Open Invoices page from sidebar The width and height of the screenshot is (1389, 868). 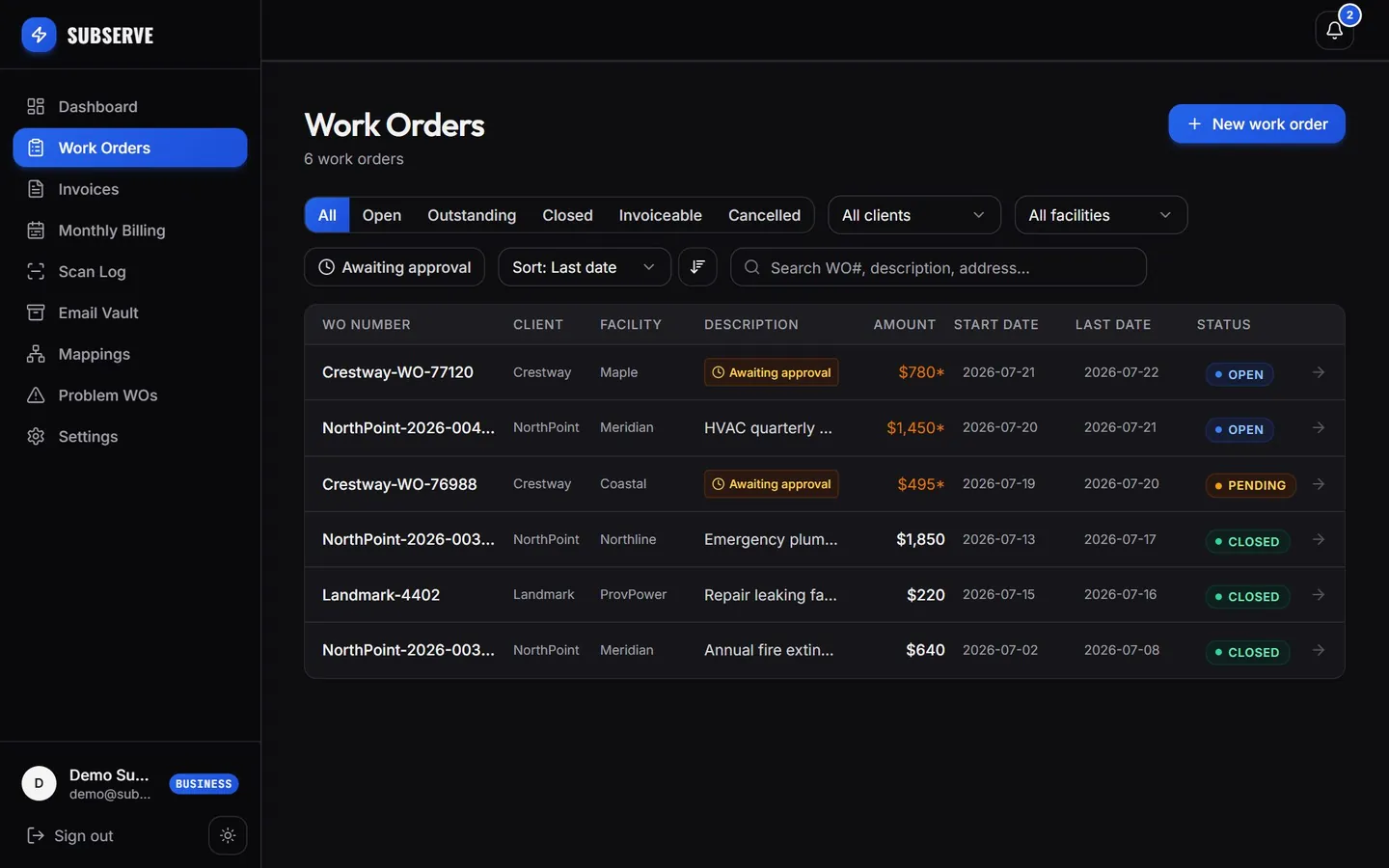point(130,189)
